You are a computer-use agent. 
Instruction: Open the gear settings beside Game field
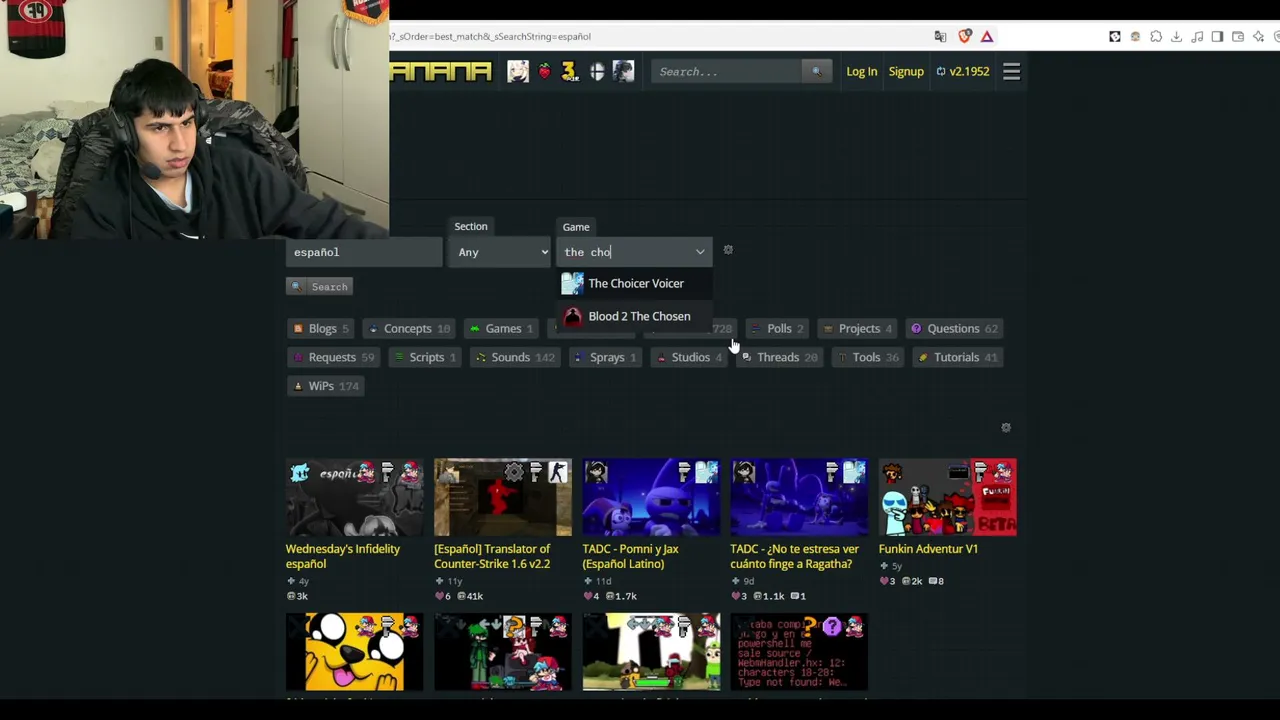pyautogui.click(x=728, y=250)
